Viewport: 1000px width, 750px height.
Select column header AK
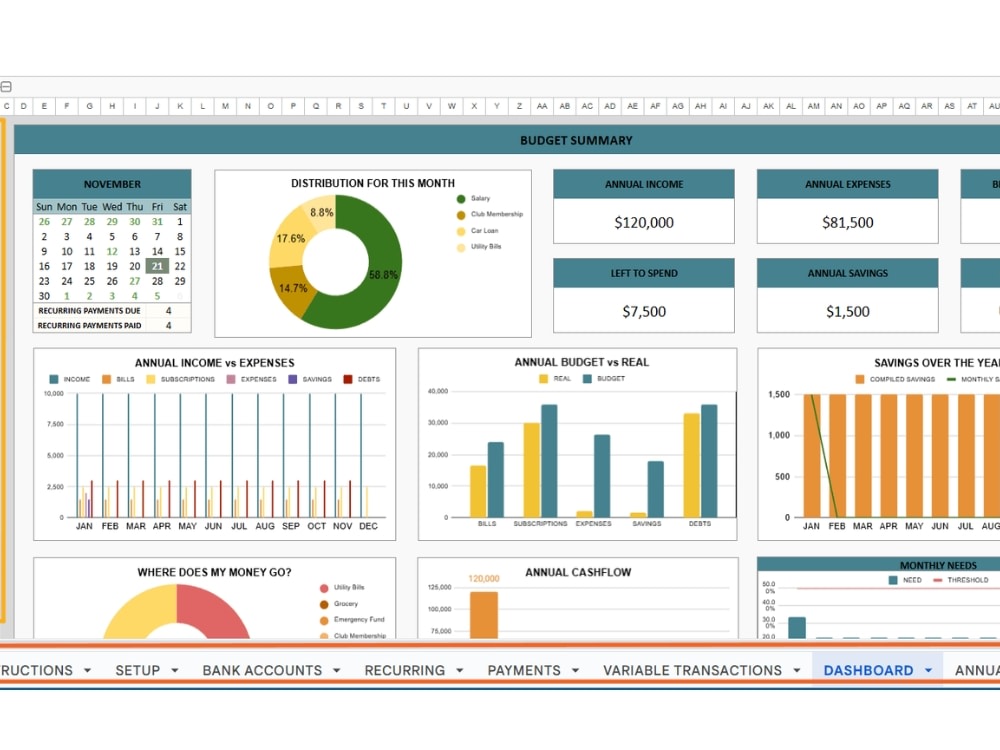point(768,106)
